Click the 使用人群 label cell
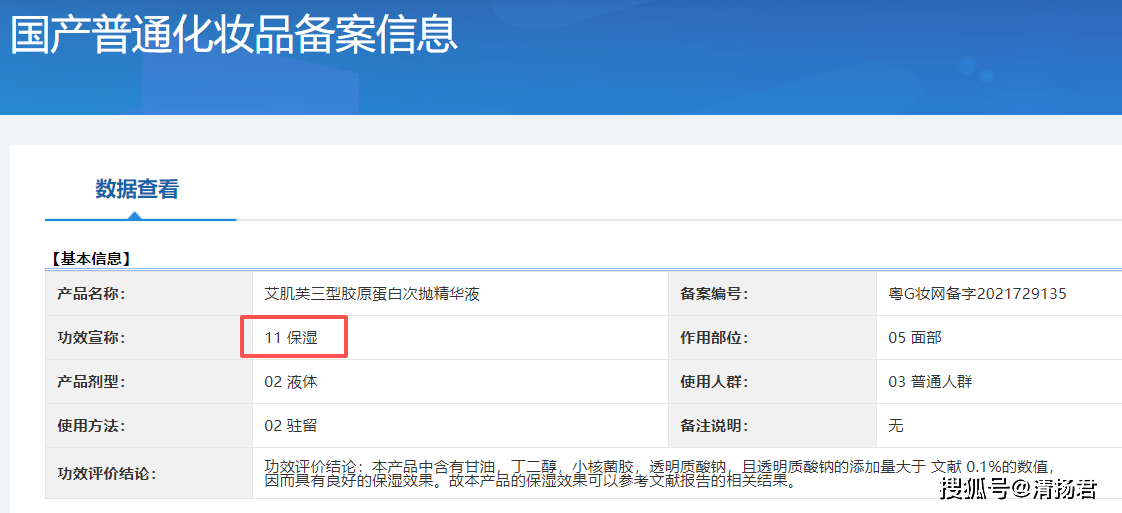1122x513 pixels. [772, 382]
